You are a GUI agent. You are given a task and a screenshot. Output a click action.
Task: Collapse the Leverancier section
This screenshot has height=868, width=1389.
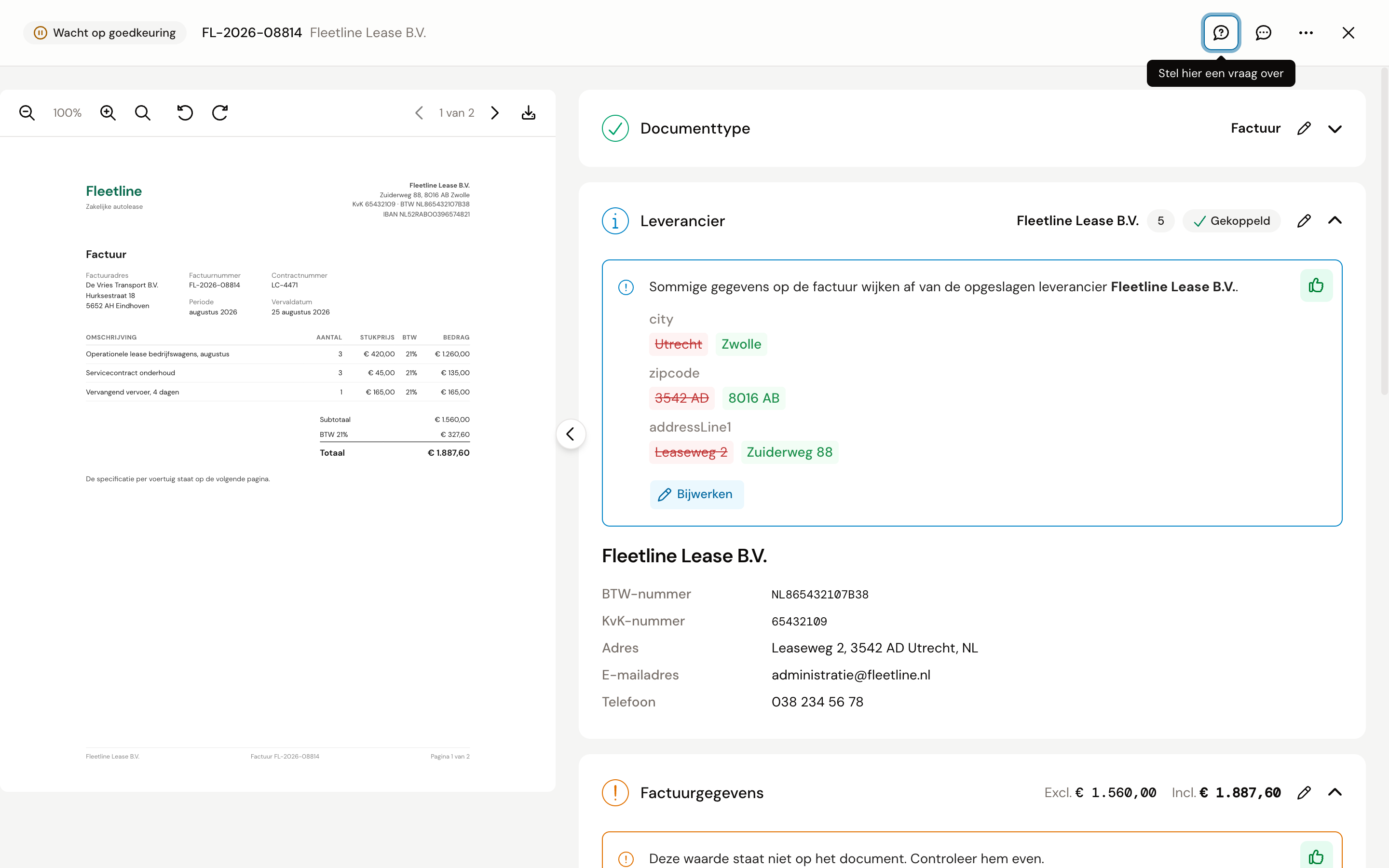point(1335,220)
